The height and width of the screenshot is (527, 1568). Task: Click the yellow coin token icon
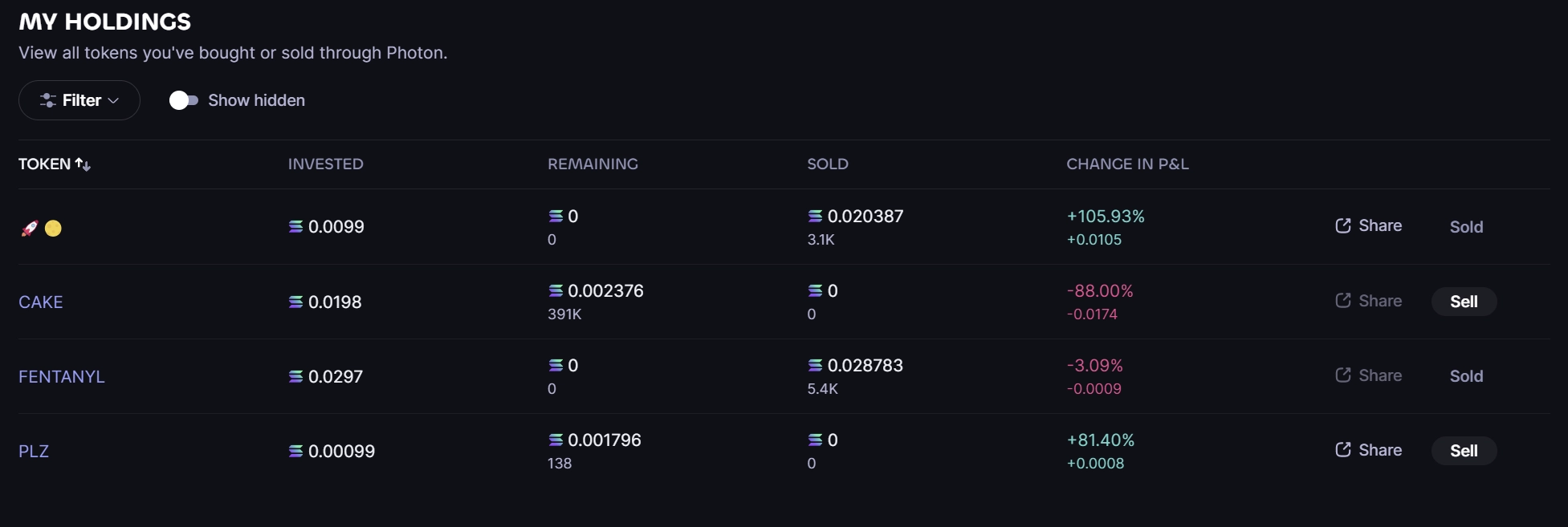point(53,229)
